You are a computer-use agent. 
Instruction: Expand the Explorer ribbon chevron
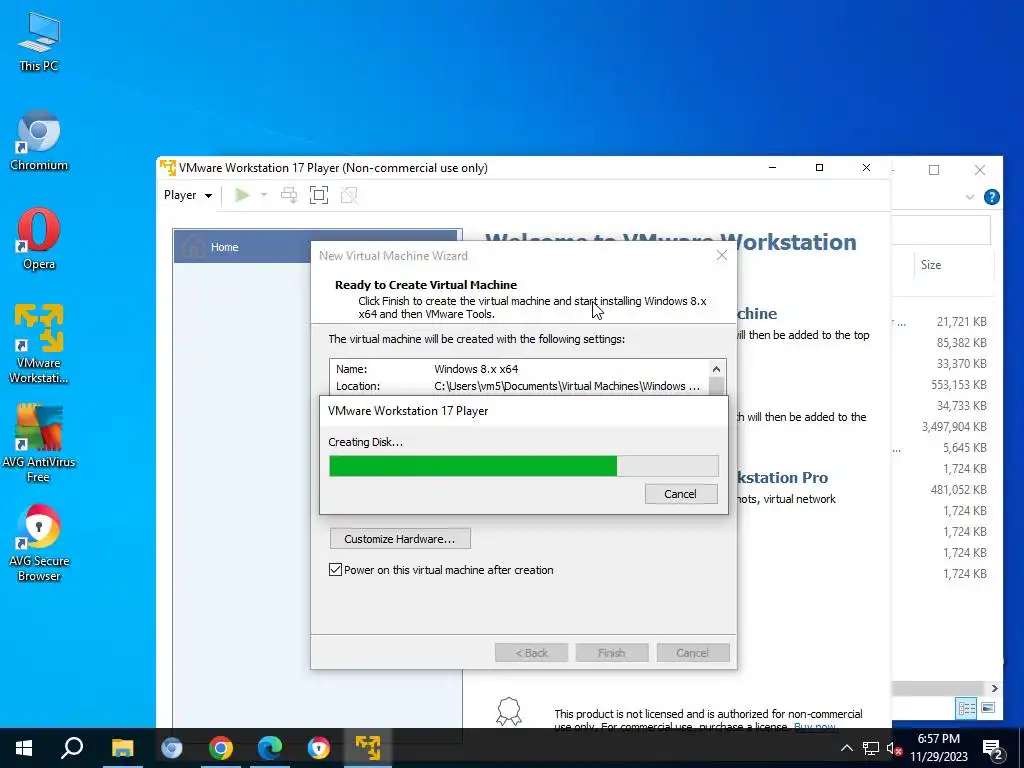click(x=970, y=197)
